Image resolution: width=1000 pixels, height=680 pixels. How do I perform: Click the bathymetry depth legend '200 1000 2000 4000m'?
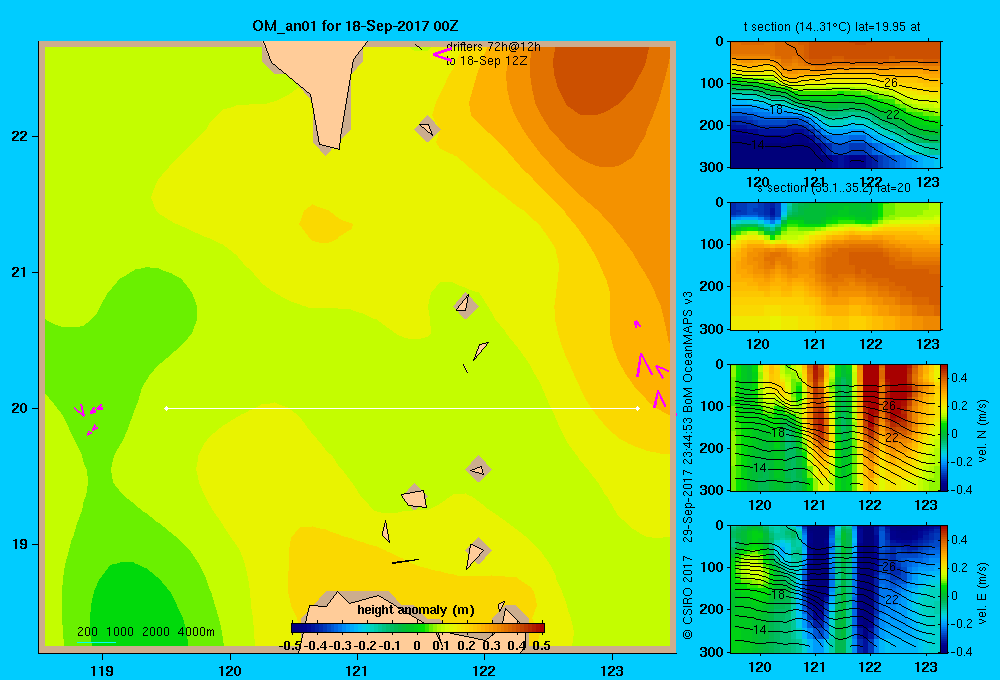point(145,632)
